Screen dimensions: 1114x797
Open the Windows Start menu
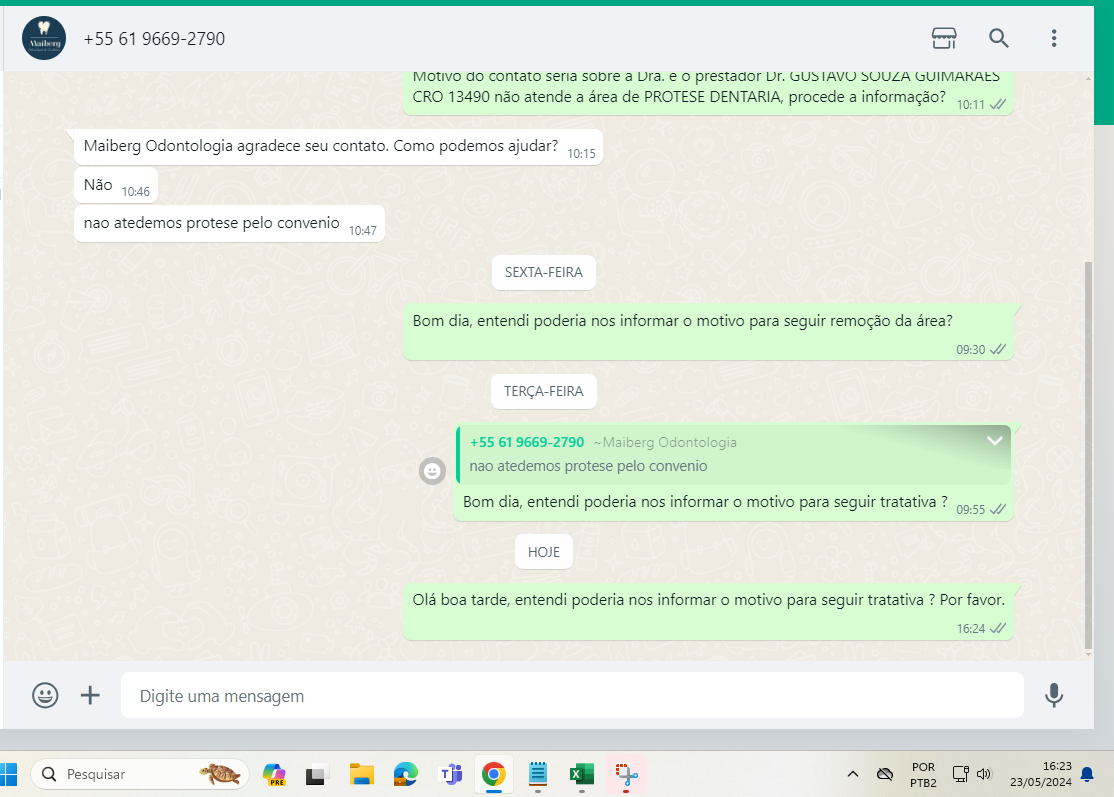[9, 774]
